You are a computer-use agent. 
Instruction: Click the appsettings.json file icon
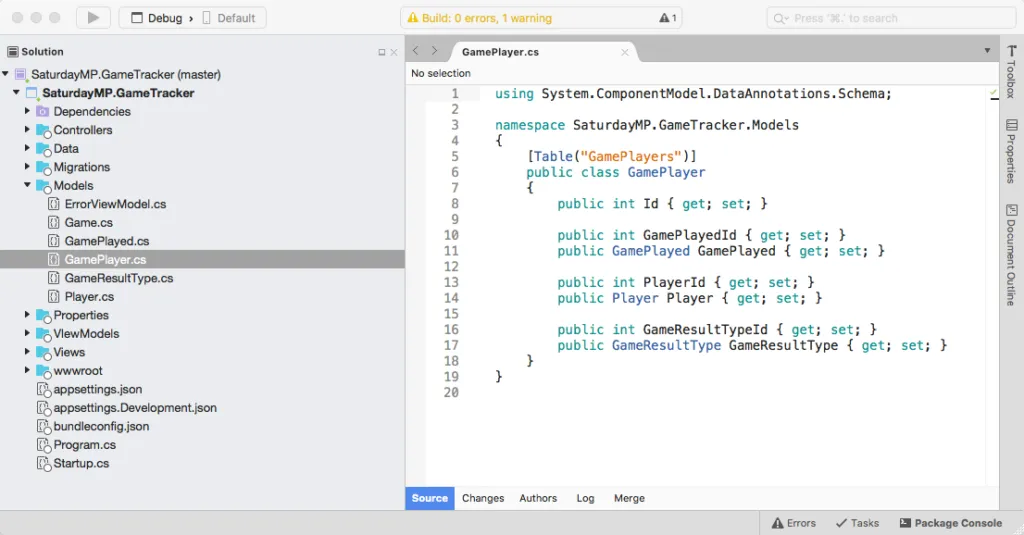[x=43, y=390]
